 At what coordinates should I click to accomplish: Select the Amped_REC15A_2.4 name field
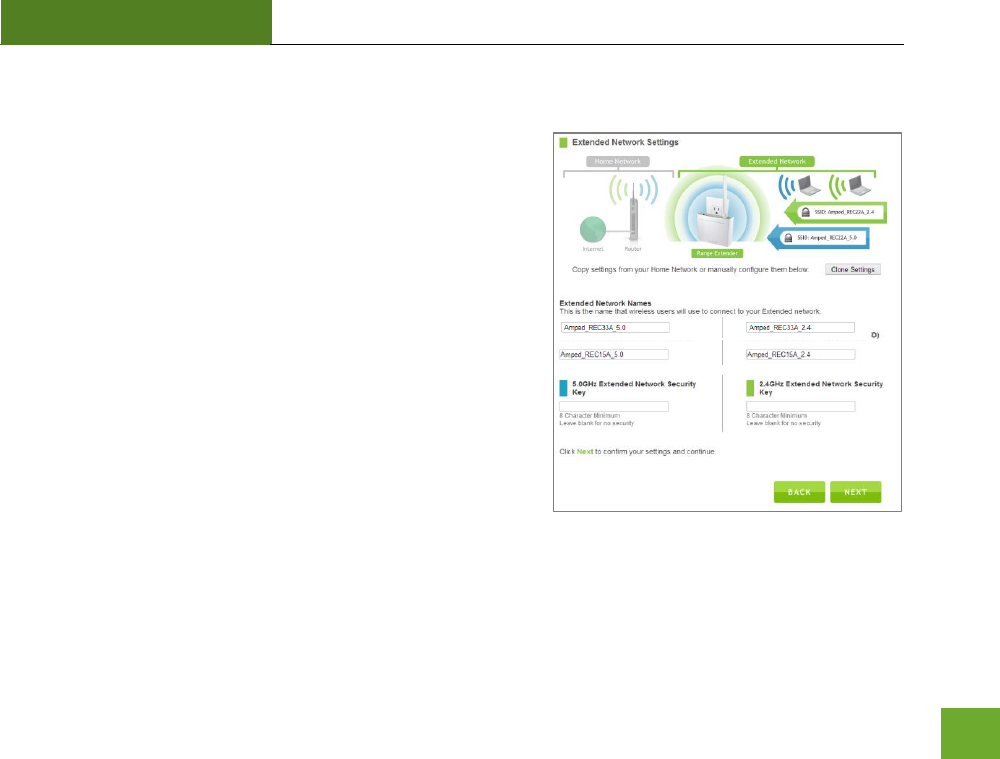[x=800, y=355]
